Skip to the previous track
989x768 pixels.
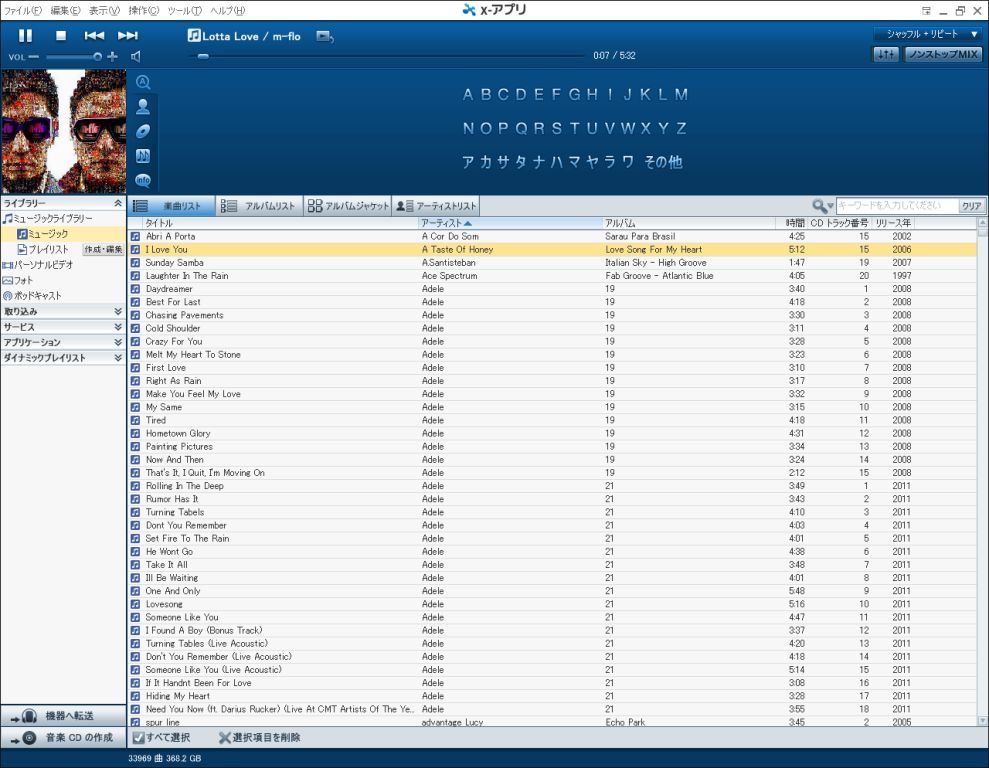94,36
